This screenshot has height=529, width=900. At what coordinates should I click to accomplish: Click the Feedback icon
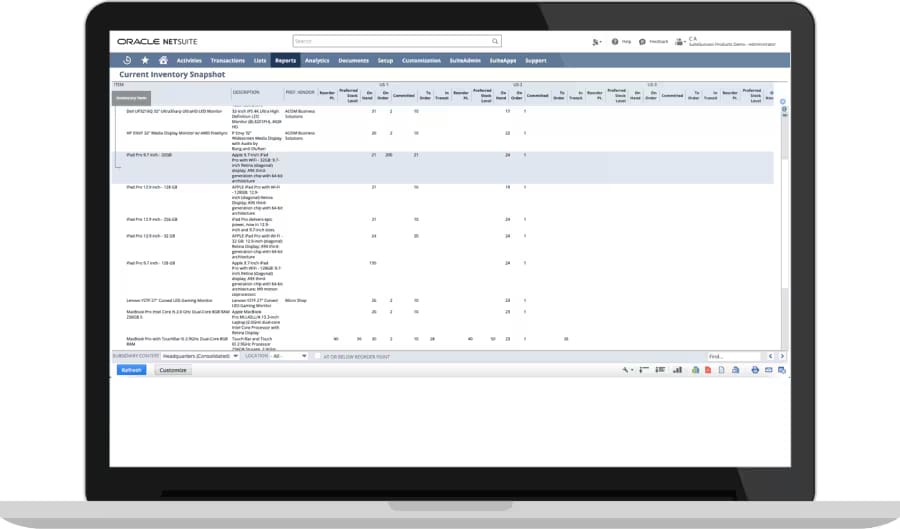pyautogui.click(x=643, y=42)
